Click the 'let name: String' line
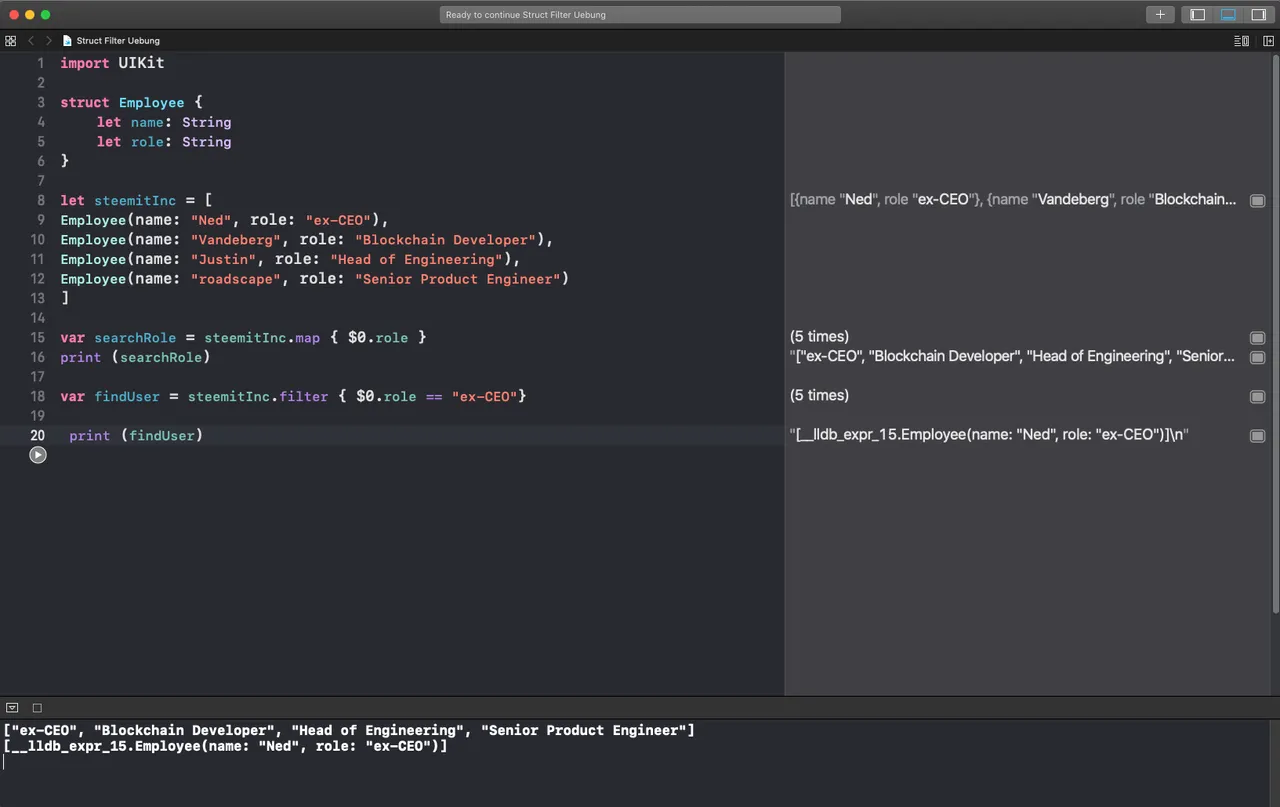The height and width of the screenshot is (807, 1280). click(x=164, y=122)
